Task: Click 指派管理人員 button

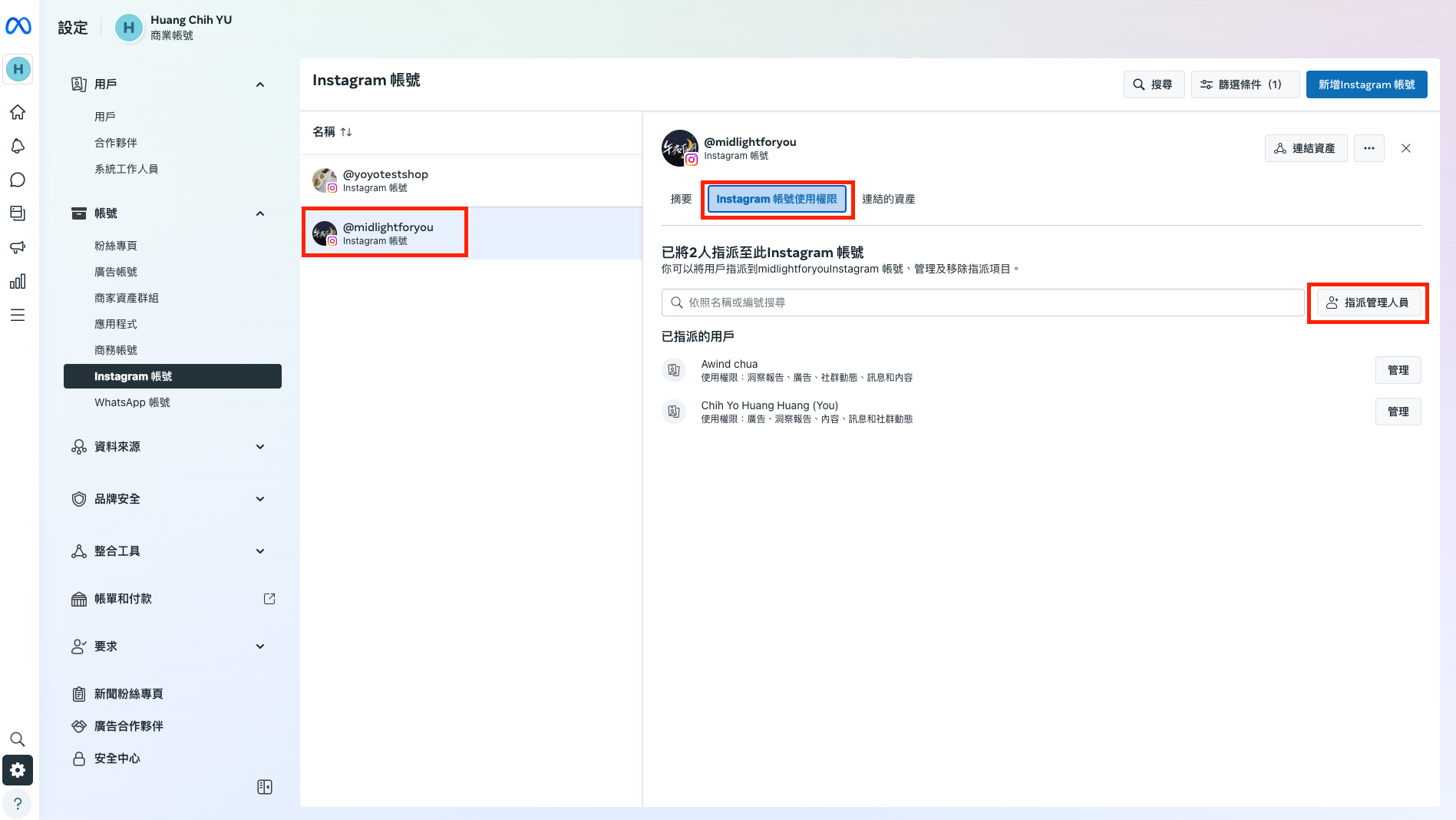Action: tap(1369, 303)
